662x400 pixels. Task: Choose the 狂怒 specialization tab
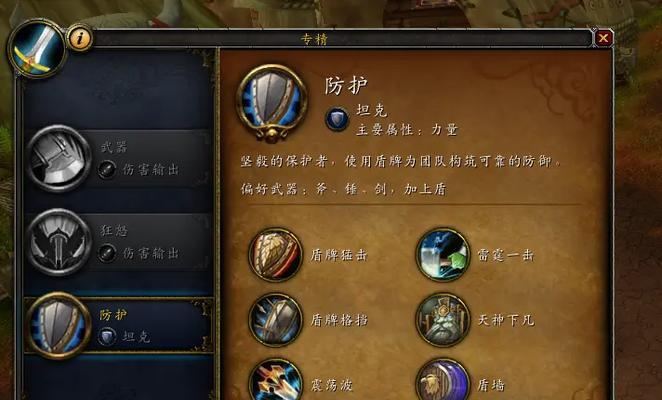(119, 242)
